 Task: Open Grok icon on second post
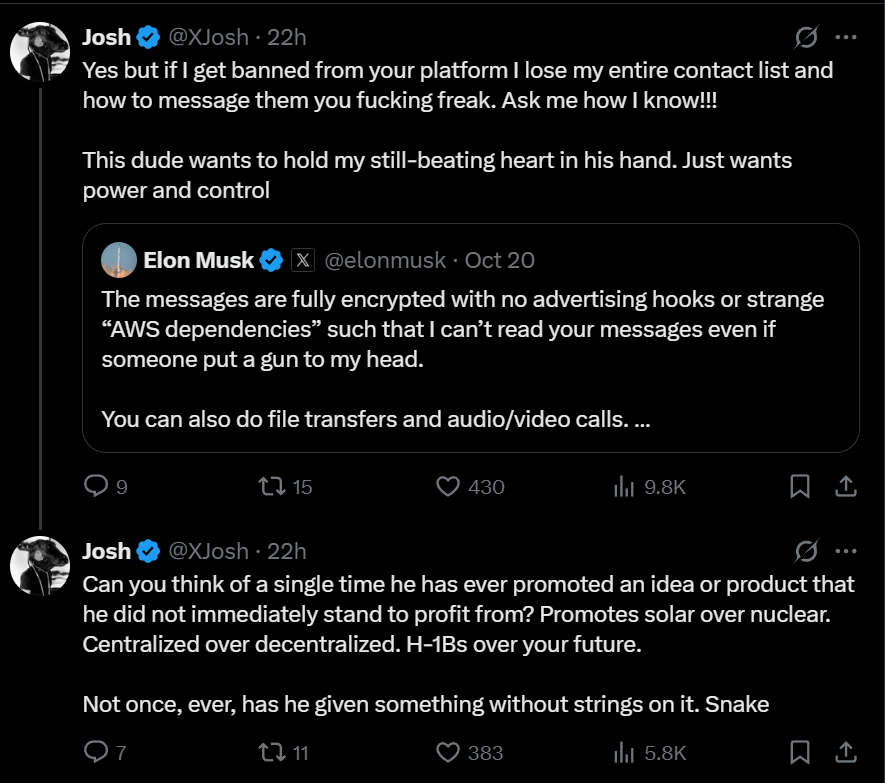(x=805, y=551)
